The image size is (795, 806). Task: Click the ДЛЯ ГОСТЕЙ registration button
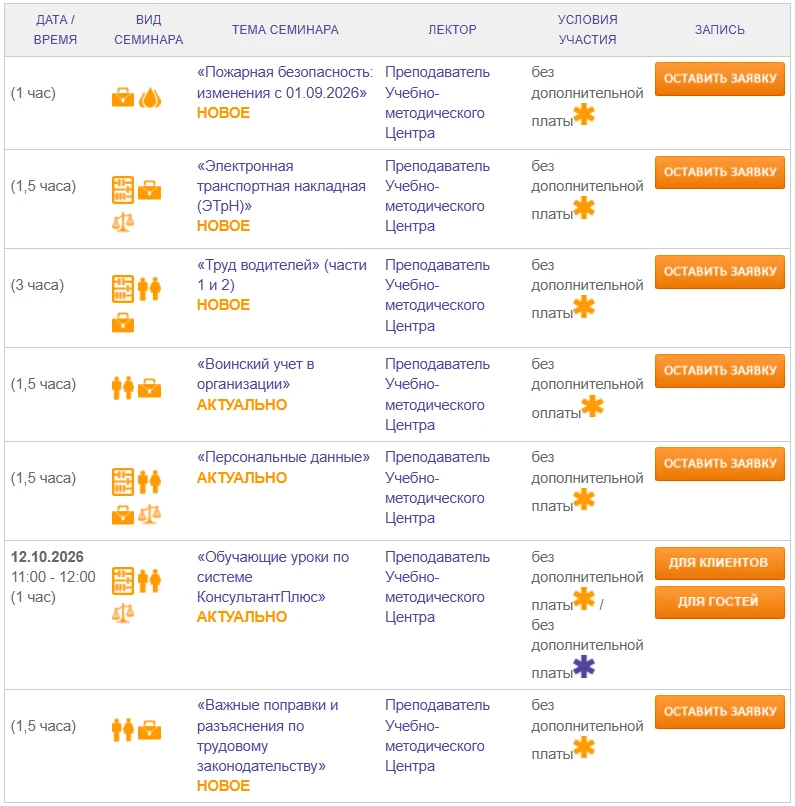(x=719, y=602)
